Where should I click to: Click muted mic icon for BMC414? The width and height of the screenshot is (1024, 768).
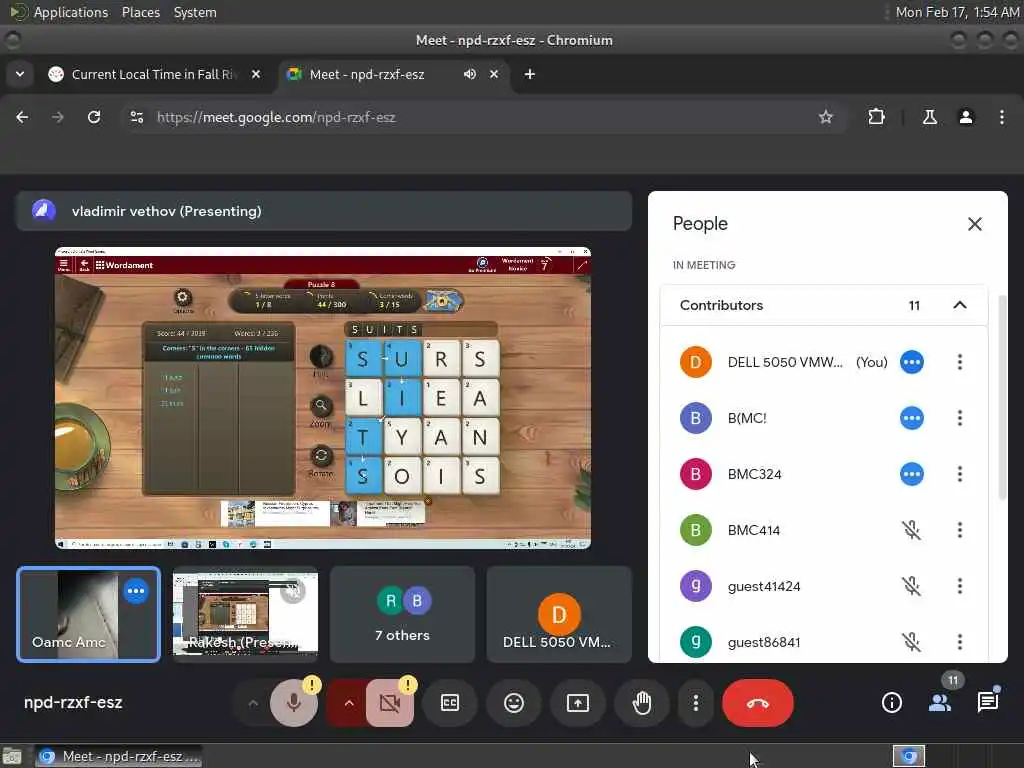click(912, 530)
